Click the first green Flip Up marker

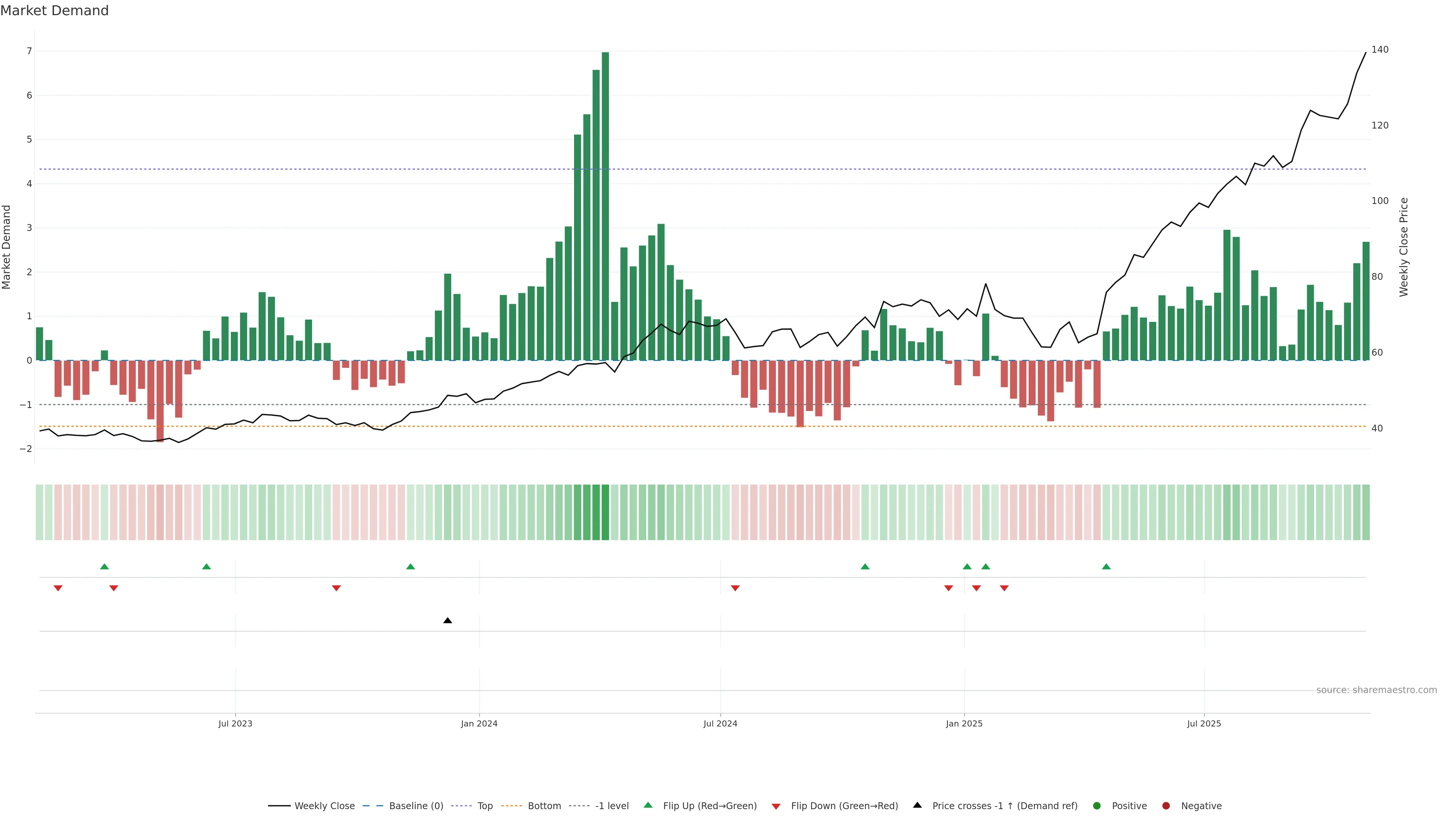pyautogui.click(x=104, y=566)
